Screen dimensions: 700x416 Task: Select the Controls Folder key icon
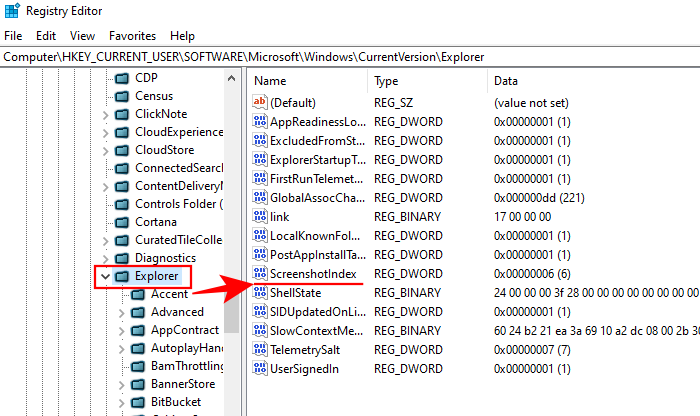[122, 204]
